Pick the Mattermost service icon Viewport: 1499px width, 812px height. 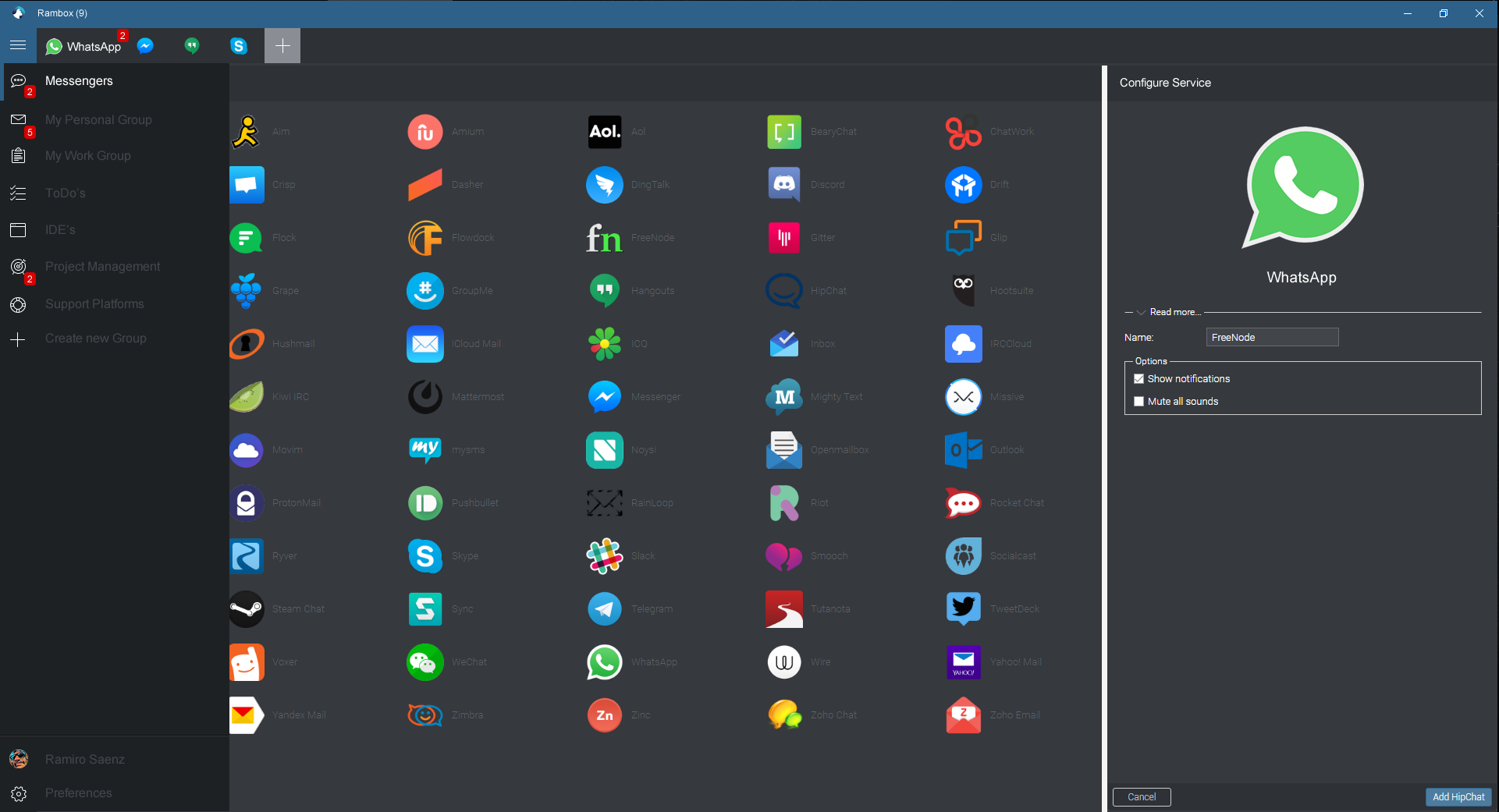(x=425, y=397)
